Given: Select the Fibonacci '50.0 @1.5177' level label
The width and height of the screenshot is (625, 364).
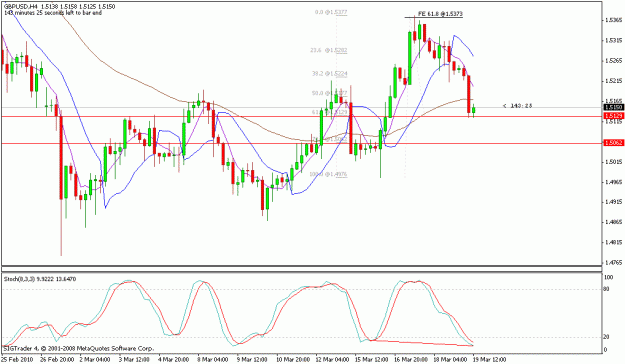Looking at the screenshot, I should pos(329,93).
